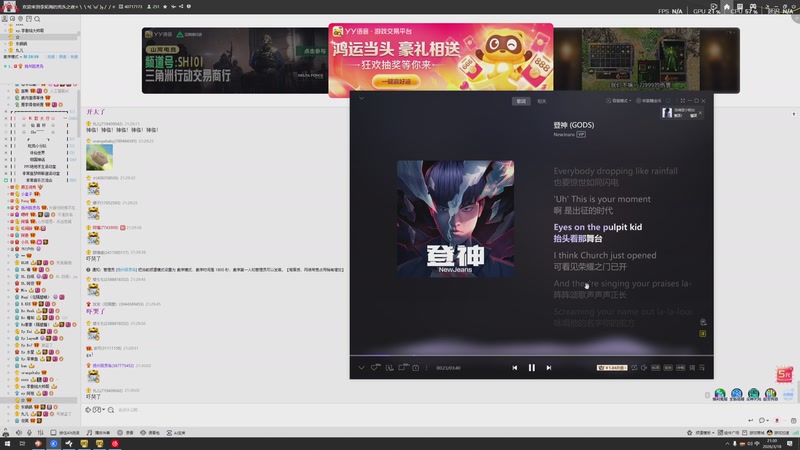
Task: Jump to lyric "Everybody dropping like rainfall"
Action: coord(615,171)
